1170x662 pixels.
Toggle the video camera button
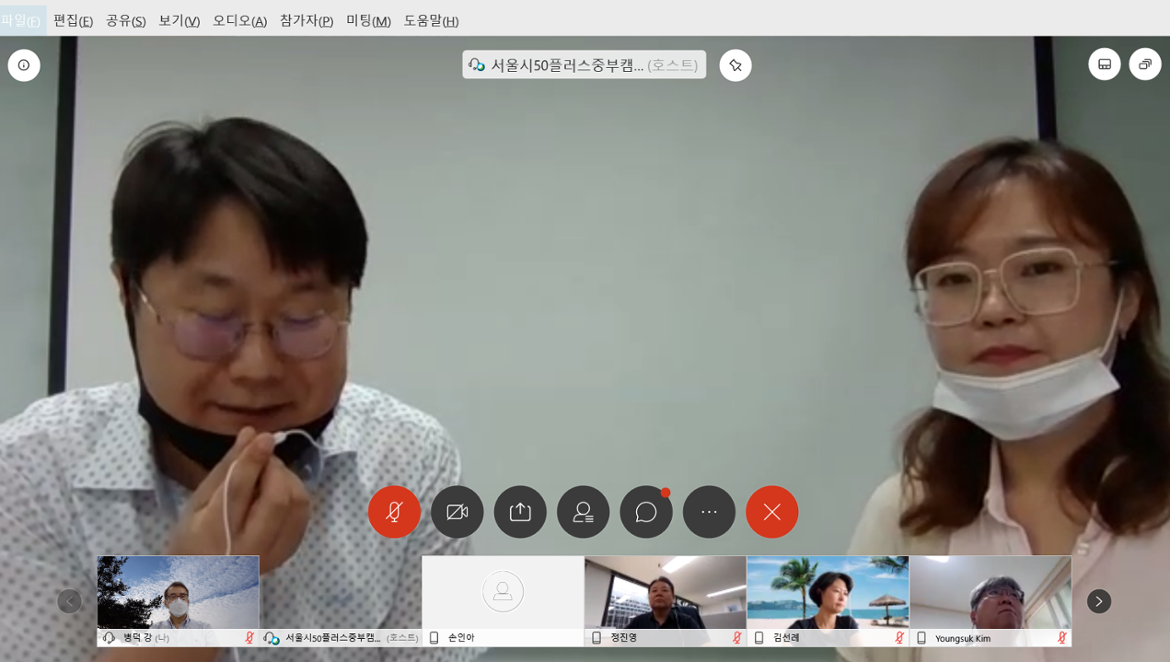click(x=457, y=512)
